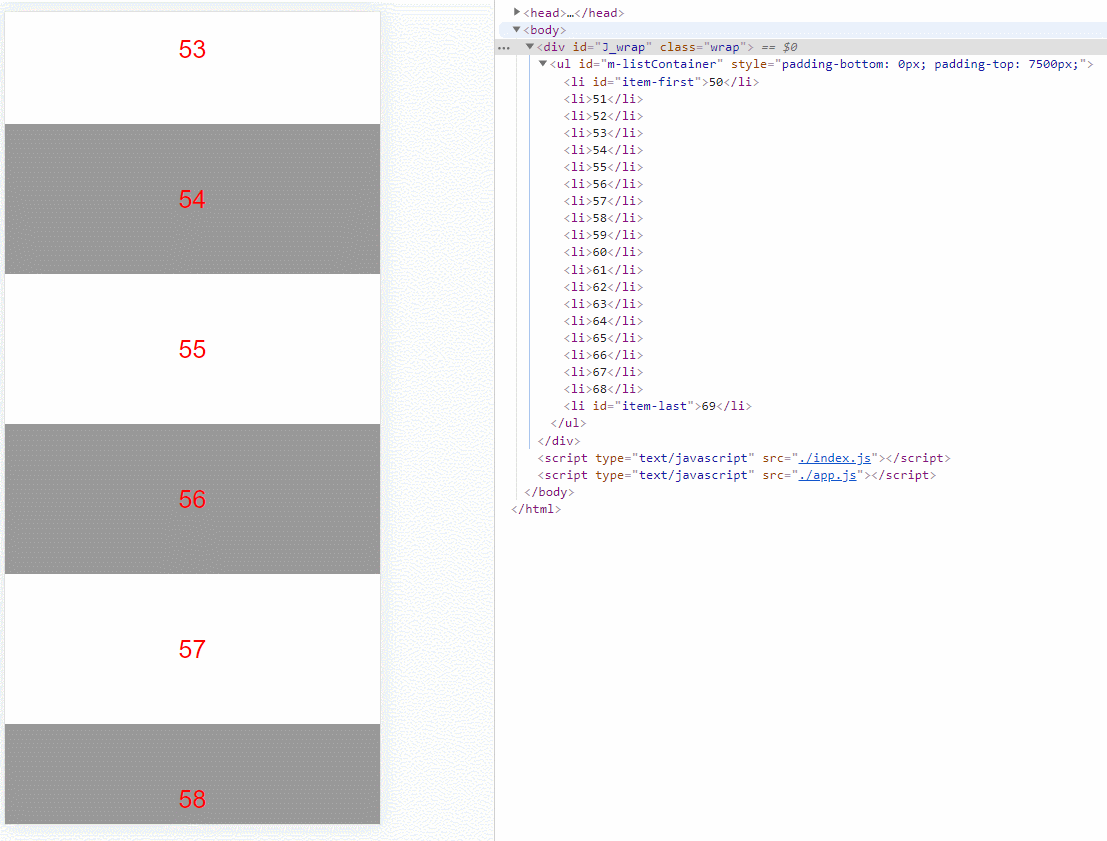Select the li 55 node in DOM tree
The image size is (1107, 841).
(x=603, y=167)
